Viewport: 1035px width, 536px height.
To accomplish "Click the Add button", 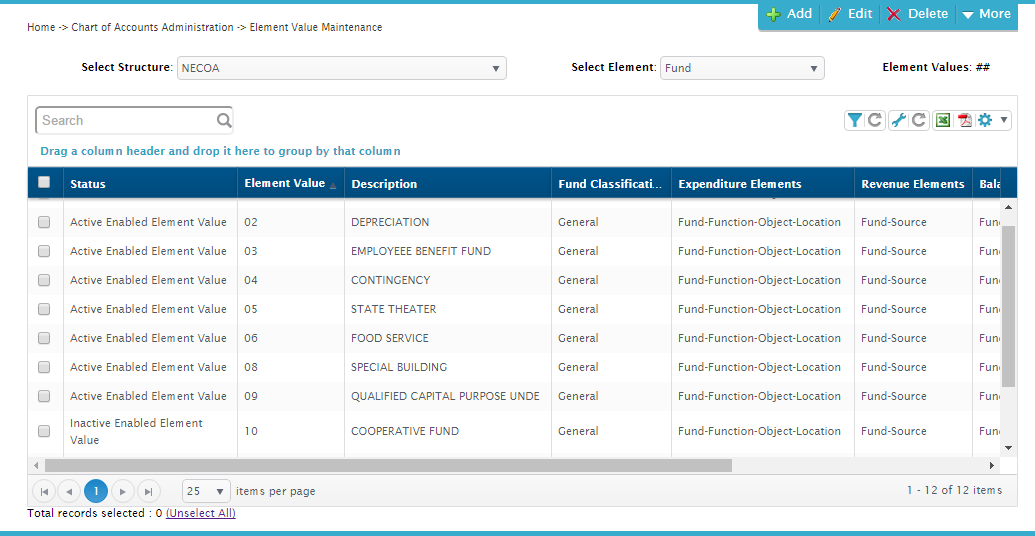I will pyautogui.click(x=789, y=14).
